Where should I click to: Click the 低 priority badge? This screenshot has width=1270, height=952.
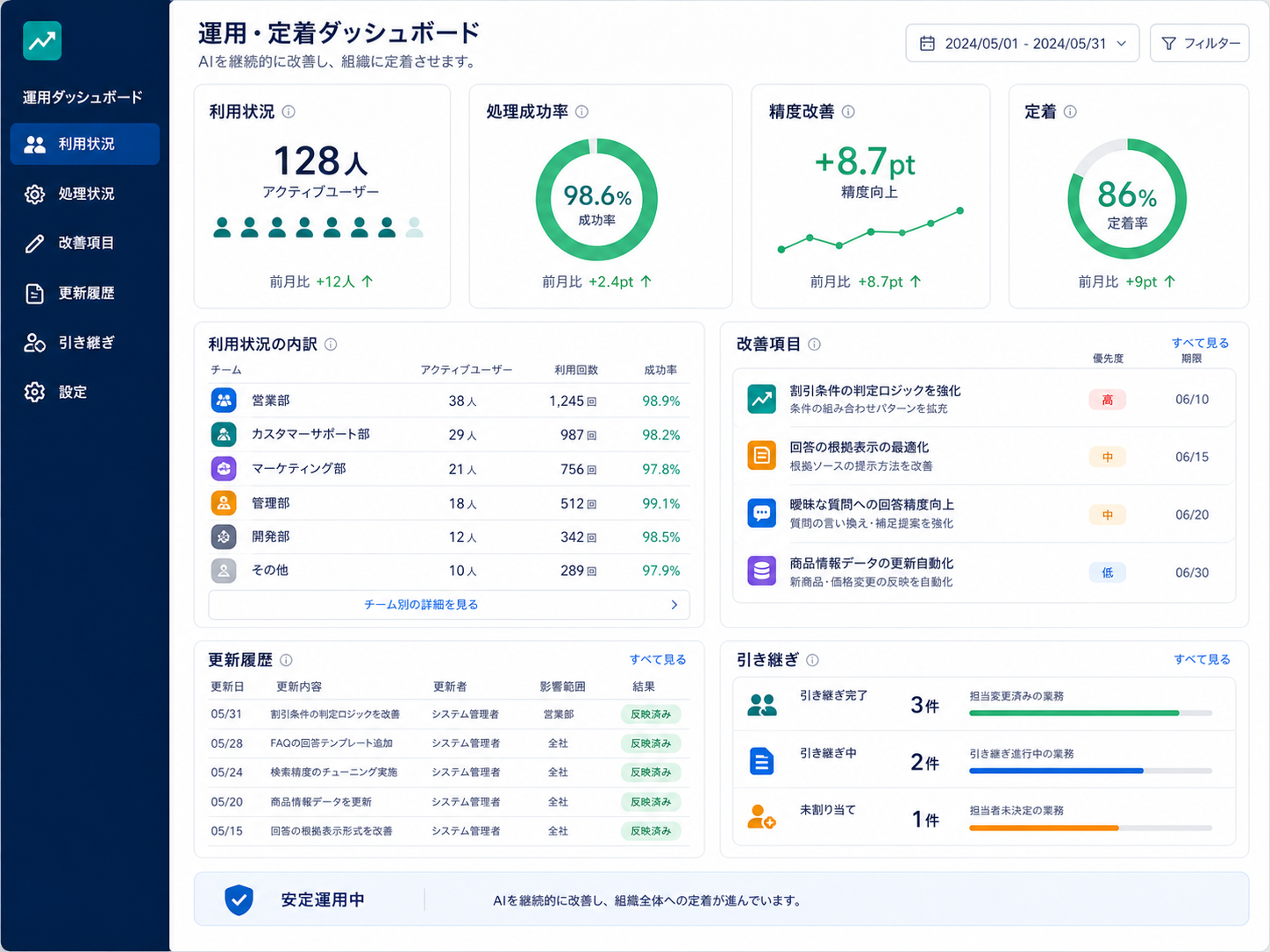coord(1108,572)
